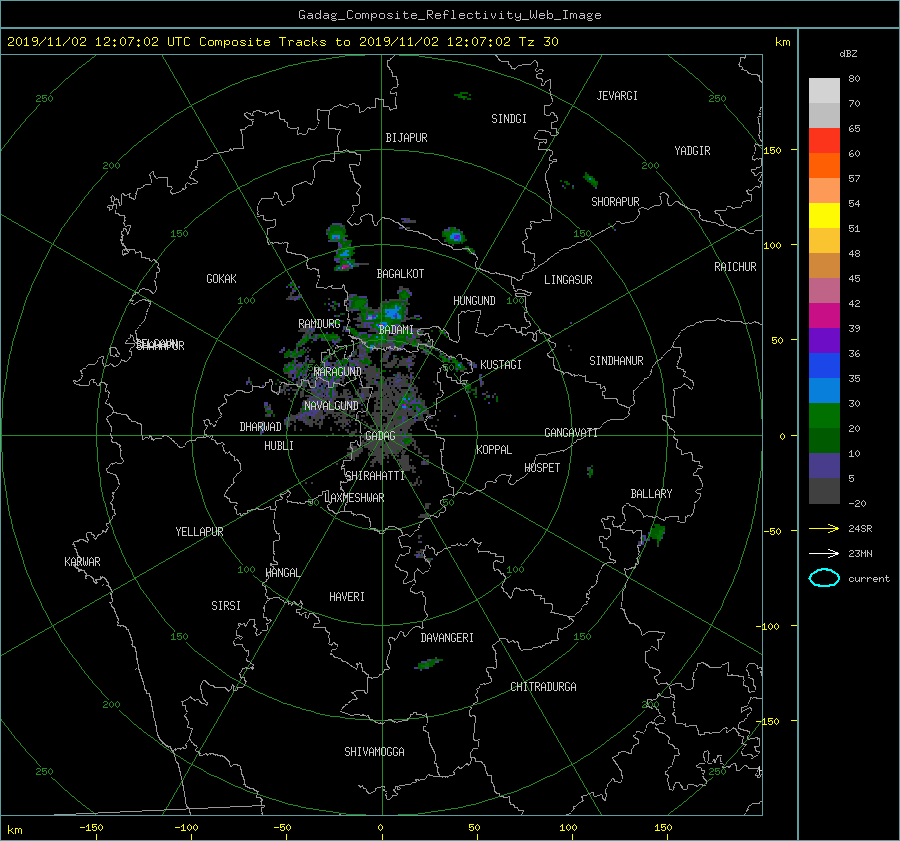This screenshot has width=900, height=841.
Task: Click the SHIRAHATTI label
Action: (x=375, y=476)
